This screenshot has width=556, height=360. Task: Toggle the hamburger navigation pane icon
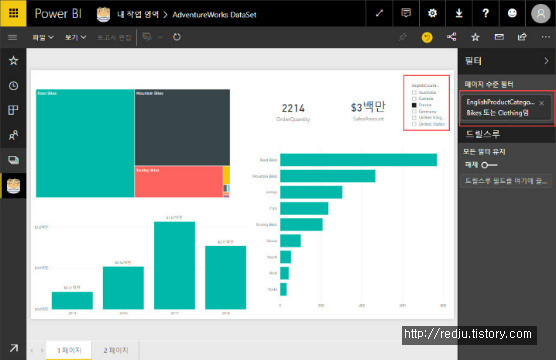click(x=12, y=37)
